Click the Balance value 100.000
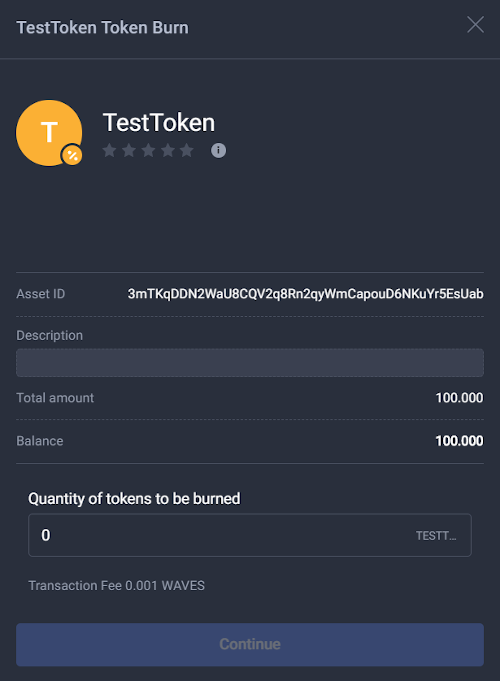The image size is (500, 681). [459, 441]
